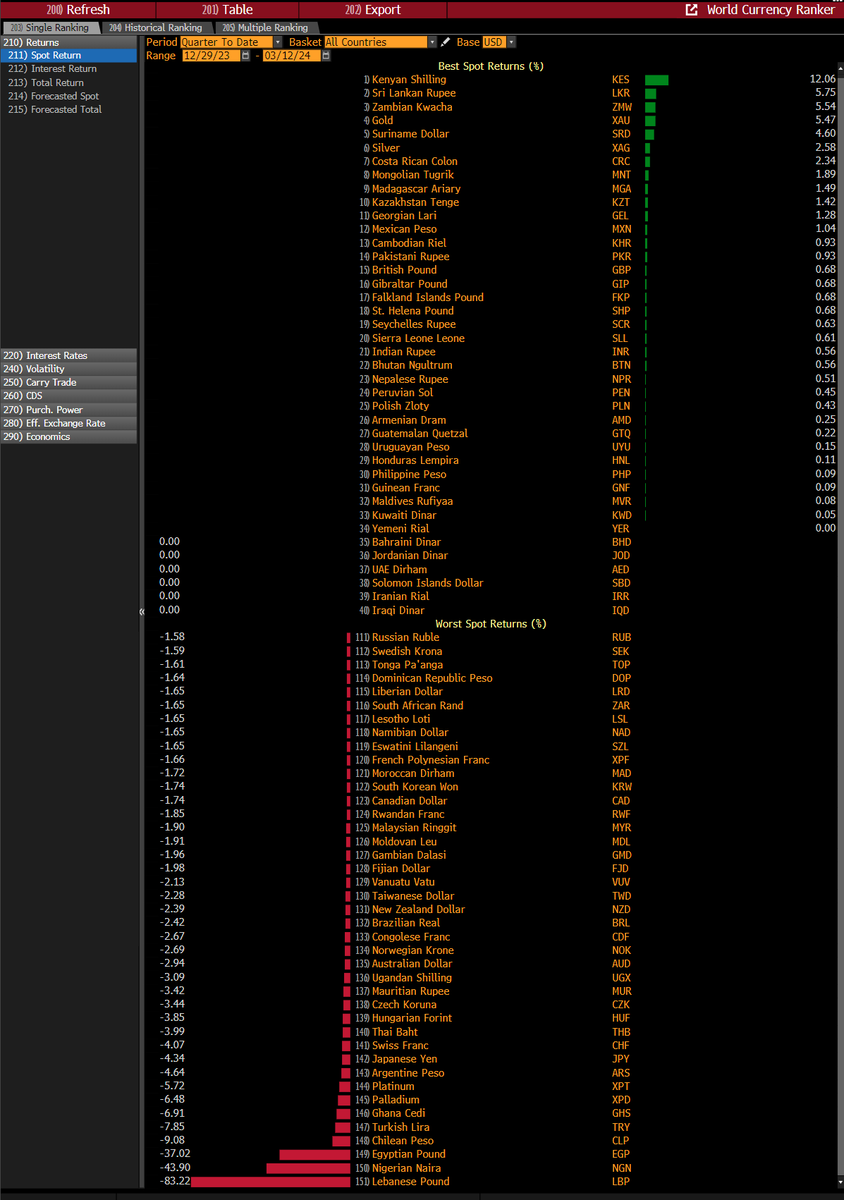Click the Zambian Kwacha entry
844x1200 pixels.
pos(412,107)
